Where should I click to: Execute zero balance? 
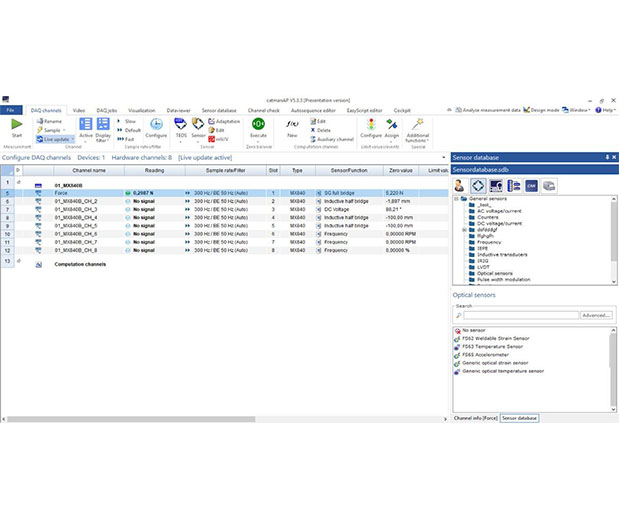click(x=258, y=124)
